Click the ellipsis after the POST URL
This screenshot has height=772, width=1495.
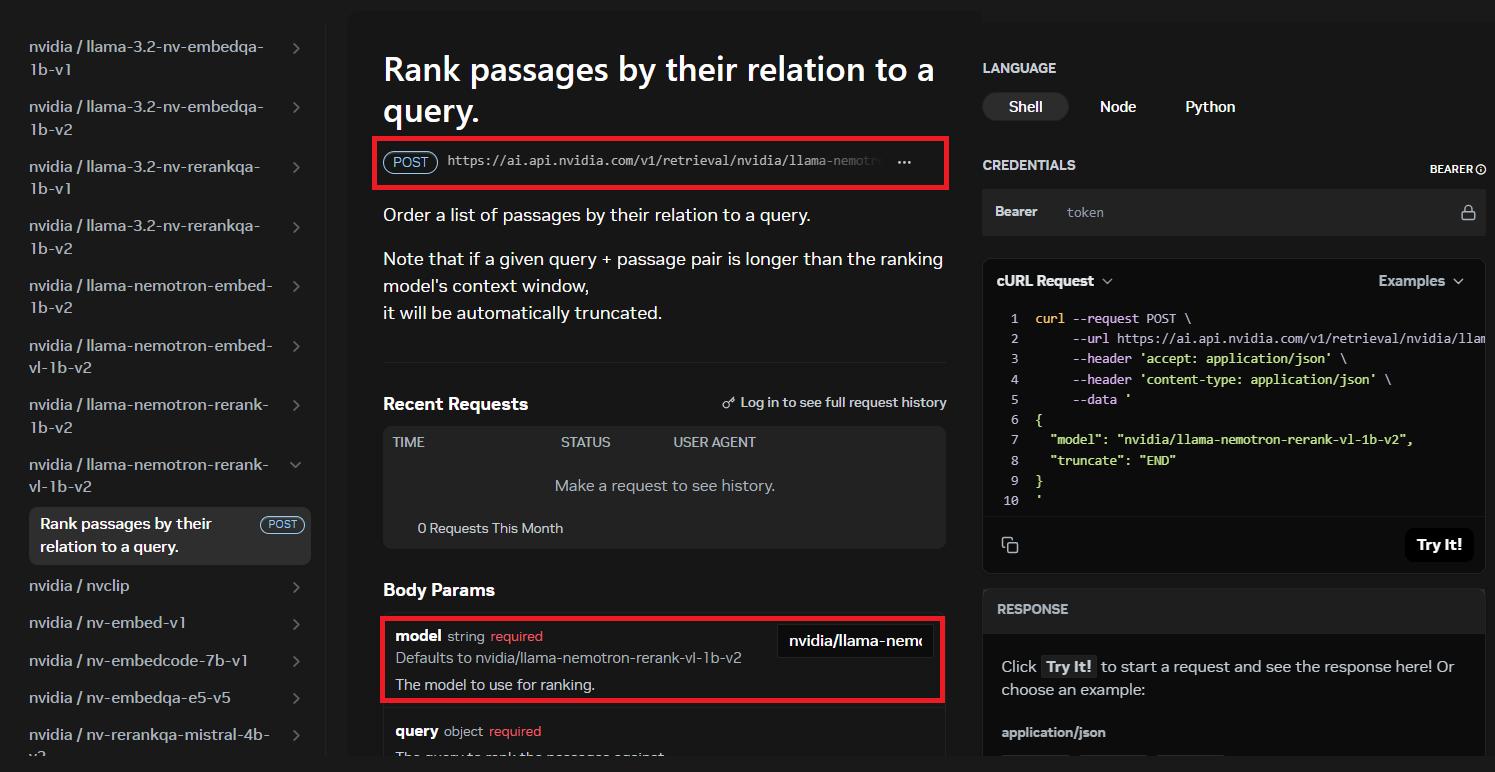(904, 162)
